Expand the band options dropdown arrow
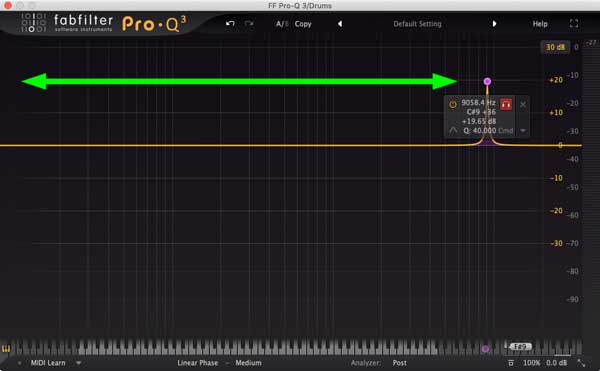The width and height of the screenshot is (600, 371). point(523,130)
